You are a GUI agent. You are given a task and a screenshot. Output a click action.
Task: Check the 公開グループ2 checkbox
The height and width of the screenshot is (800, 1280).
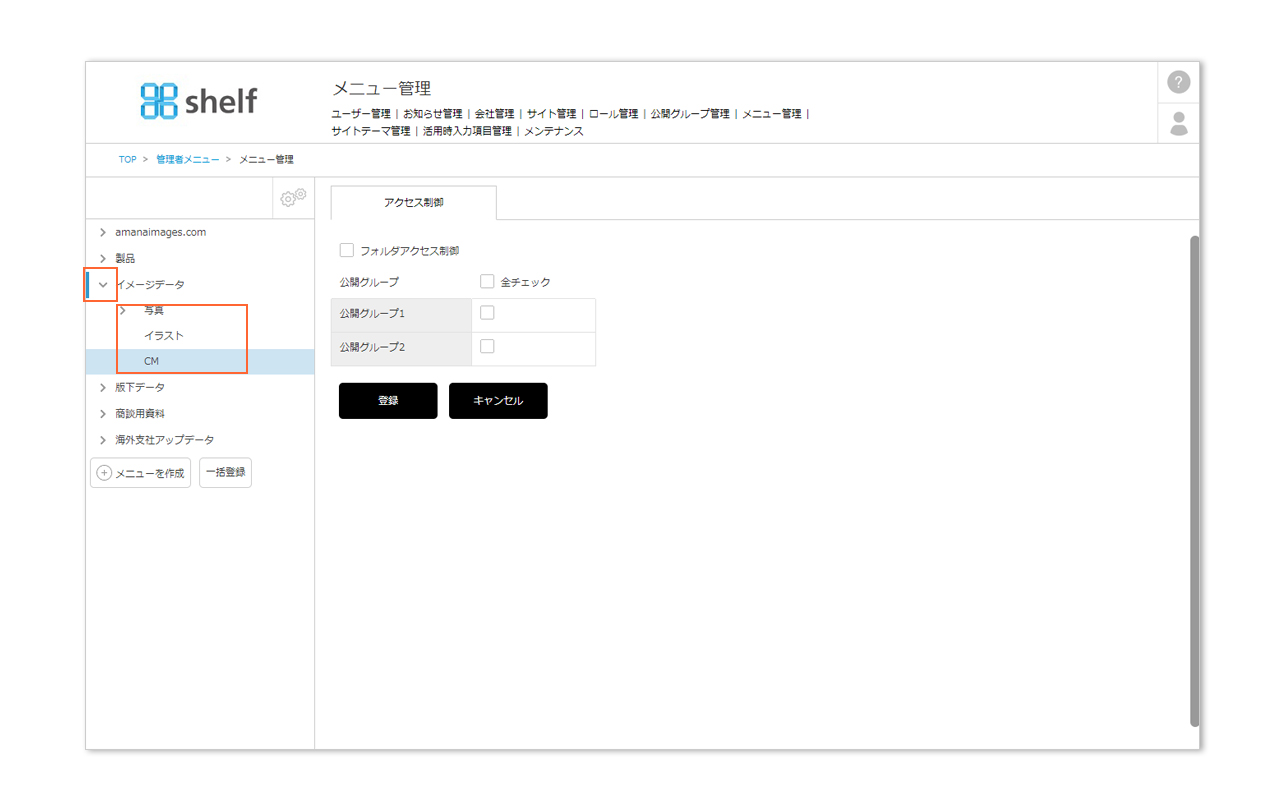click(487, 346)
